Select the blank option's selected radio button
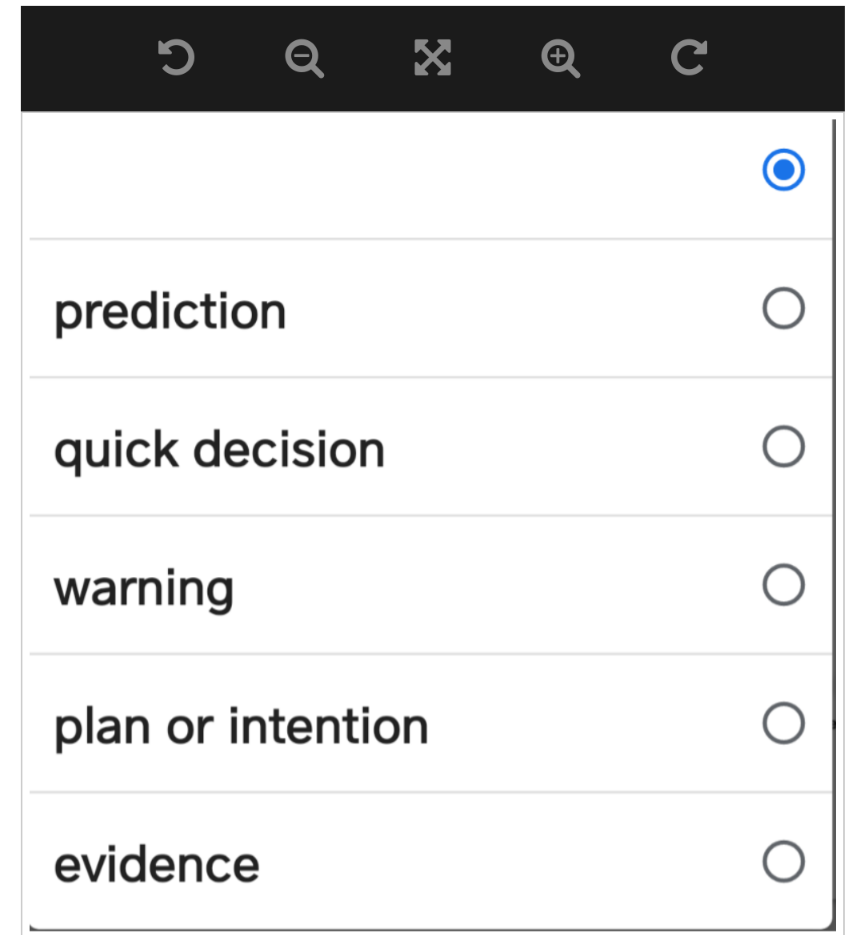Viewport: 864px width, 935px height. (783, 170)
